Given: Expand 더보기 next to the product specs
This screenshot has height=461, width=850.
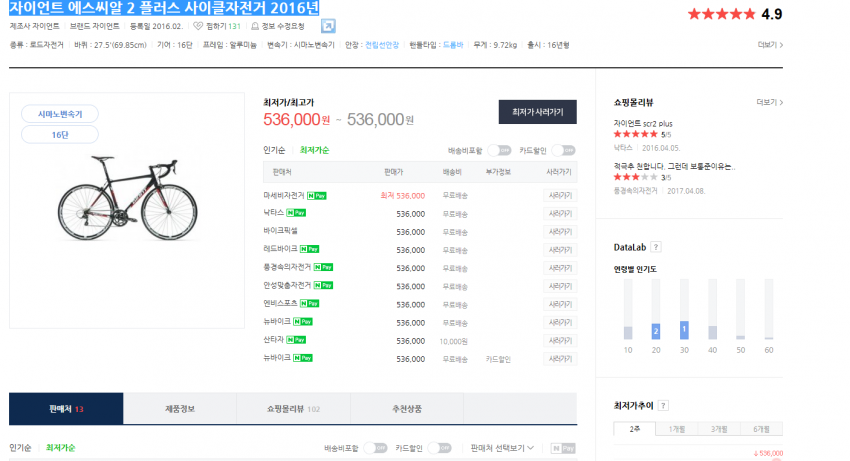Looking at the screenshot, I should click(x=770, y=45).
